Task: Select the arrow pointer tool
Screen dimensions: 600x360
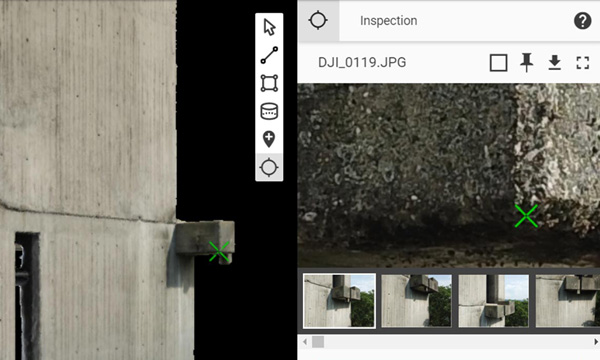Action: (x=269, y=27)
